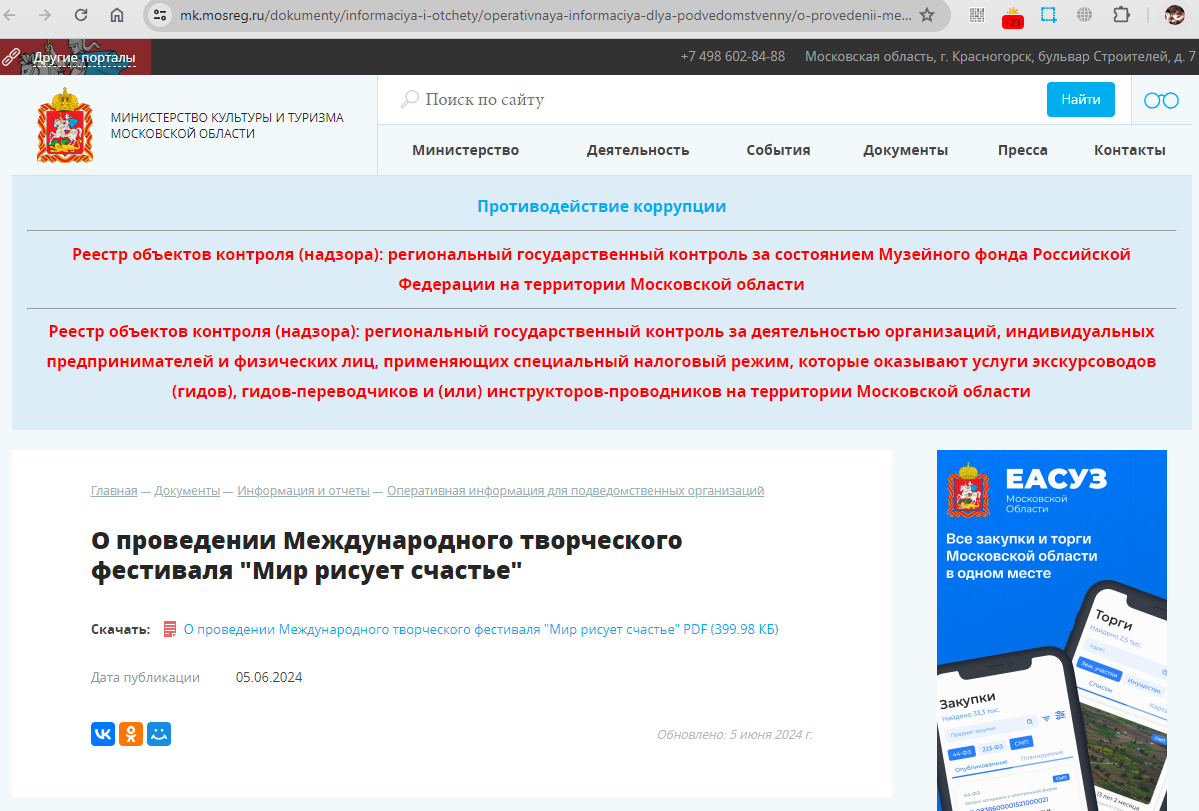Open the Деятельность menu
The width and height of the screenshot is (1199, 811).
pos(638,150)
